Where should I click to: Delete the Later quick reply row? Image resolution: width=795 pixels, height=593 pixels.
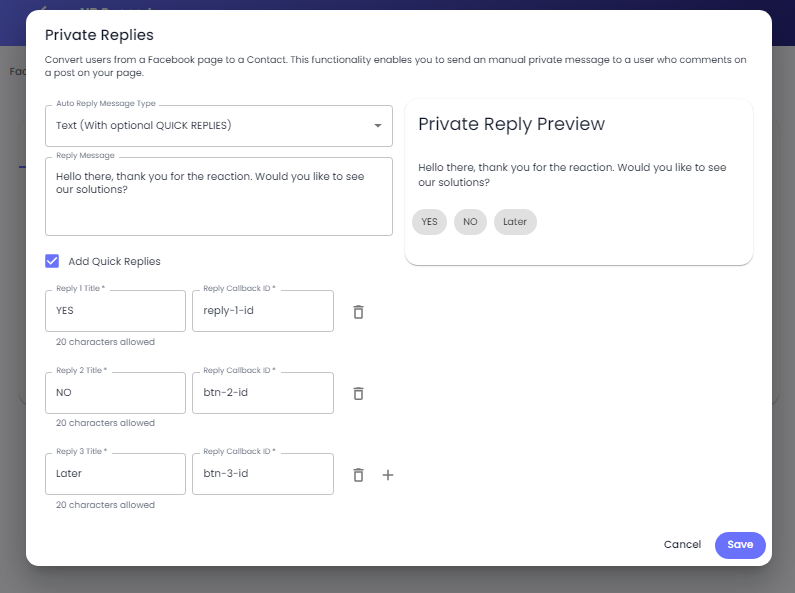tap(358, 475)
